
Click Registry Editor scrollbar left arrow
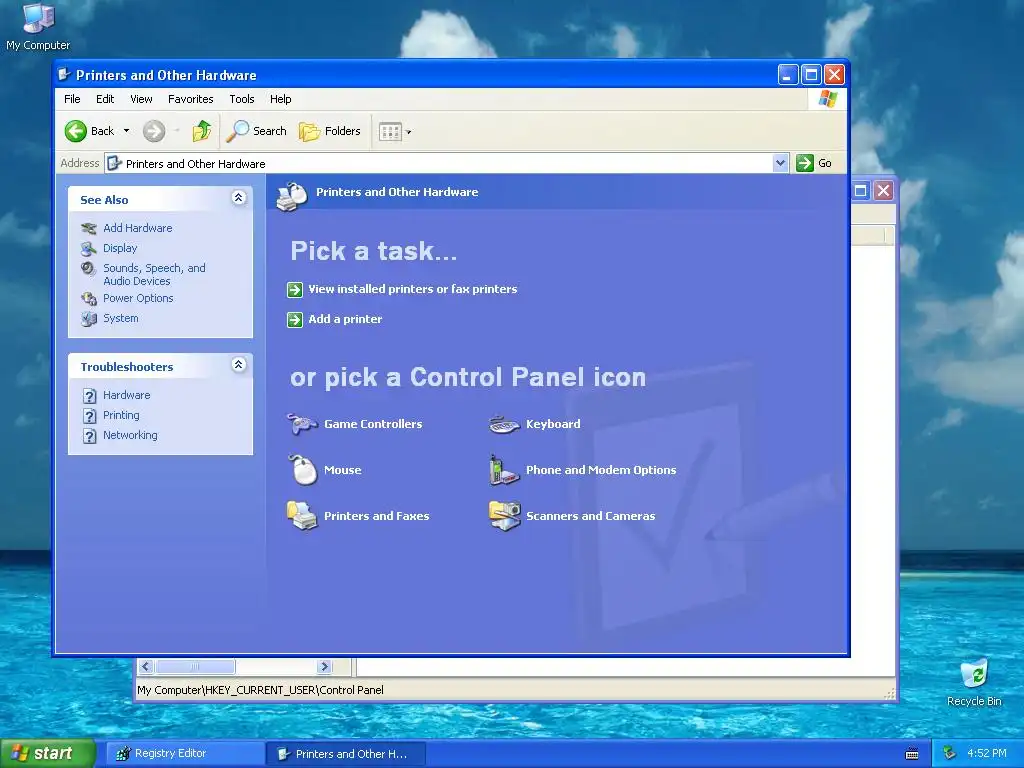coord(146,667)
